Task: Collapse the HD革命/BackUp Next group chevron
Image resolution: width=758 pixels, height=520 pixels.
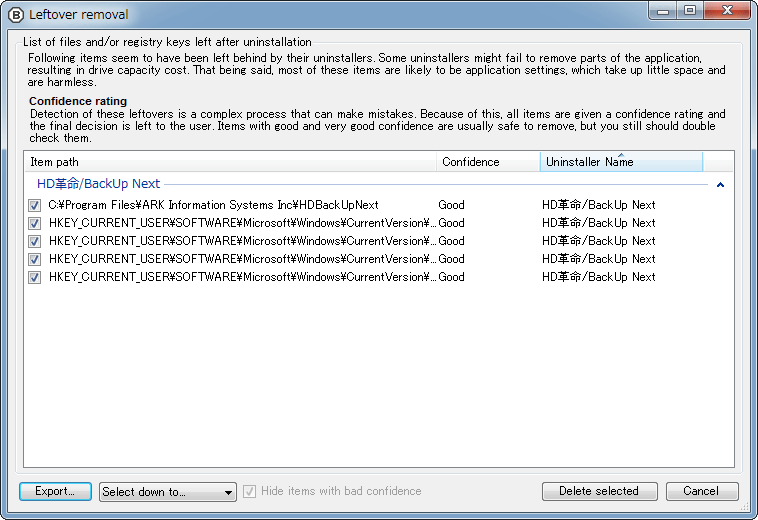Action: (720, 185)
